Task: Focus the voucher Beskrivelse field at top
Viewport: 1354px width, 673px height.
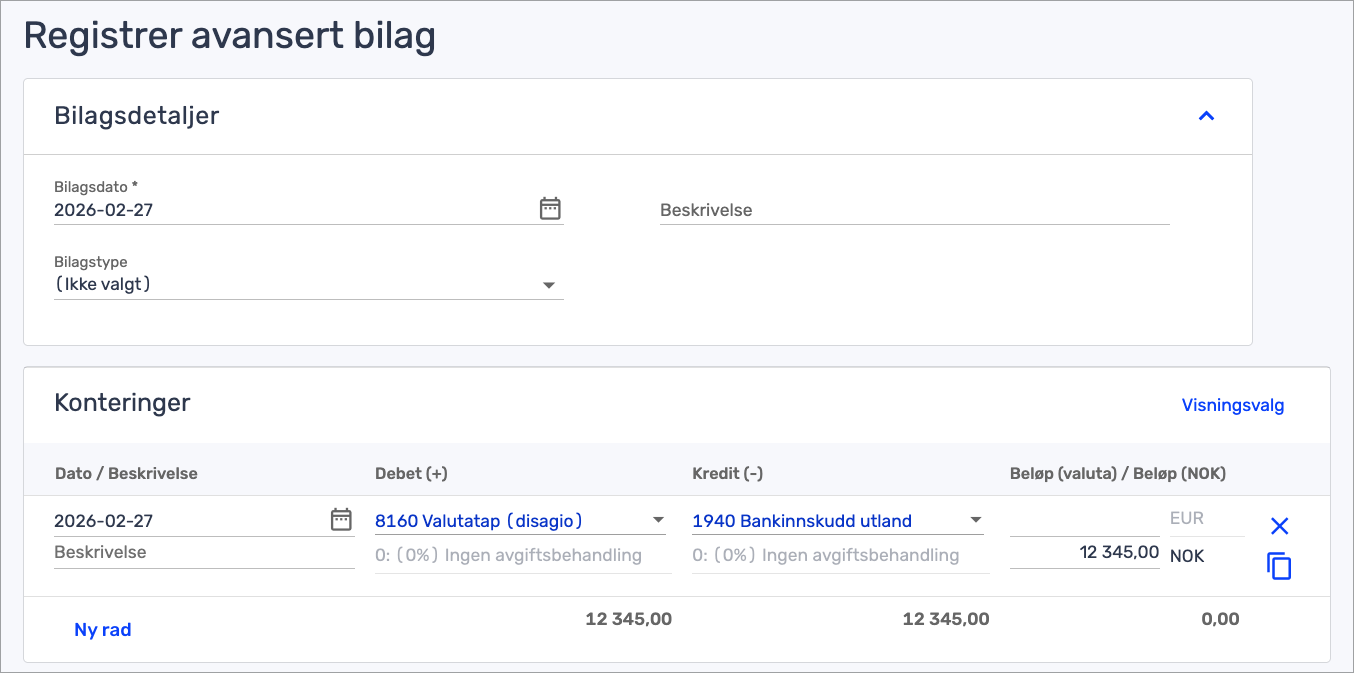Action: click(913, 211)
